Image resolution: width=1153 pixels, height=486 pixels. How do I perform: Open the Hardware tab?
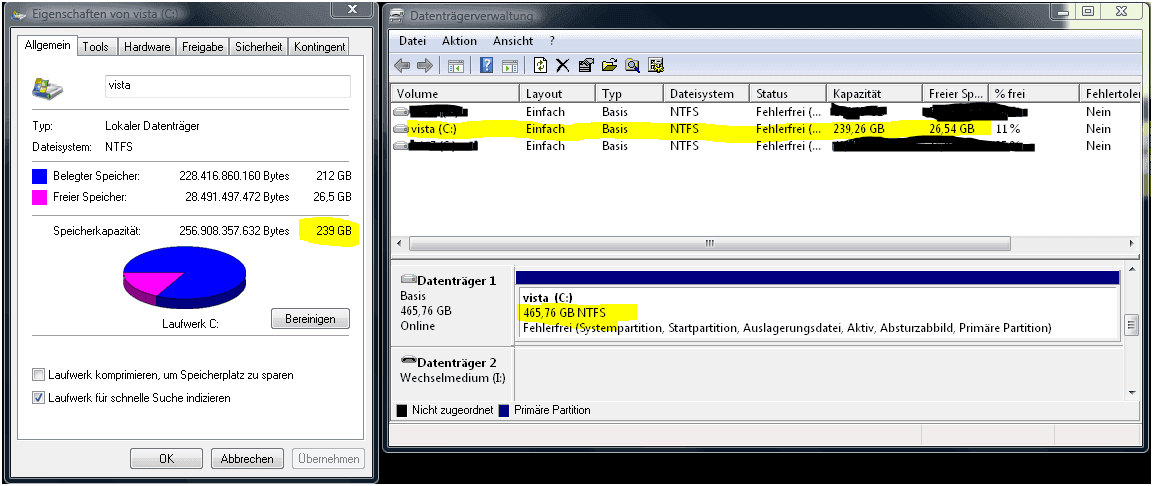click(147, 46)
